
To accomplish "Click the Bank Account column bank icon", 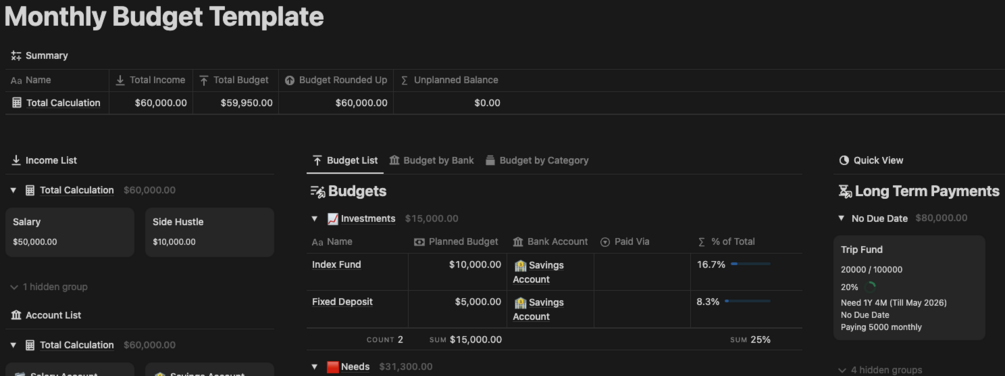I will (x=519, y=242).
